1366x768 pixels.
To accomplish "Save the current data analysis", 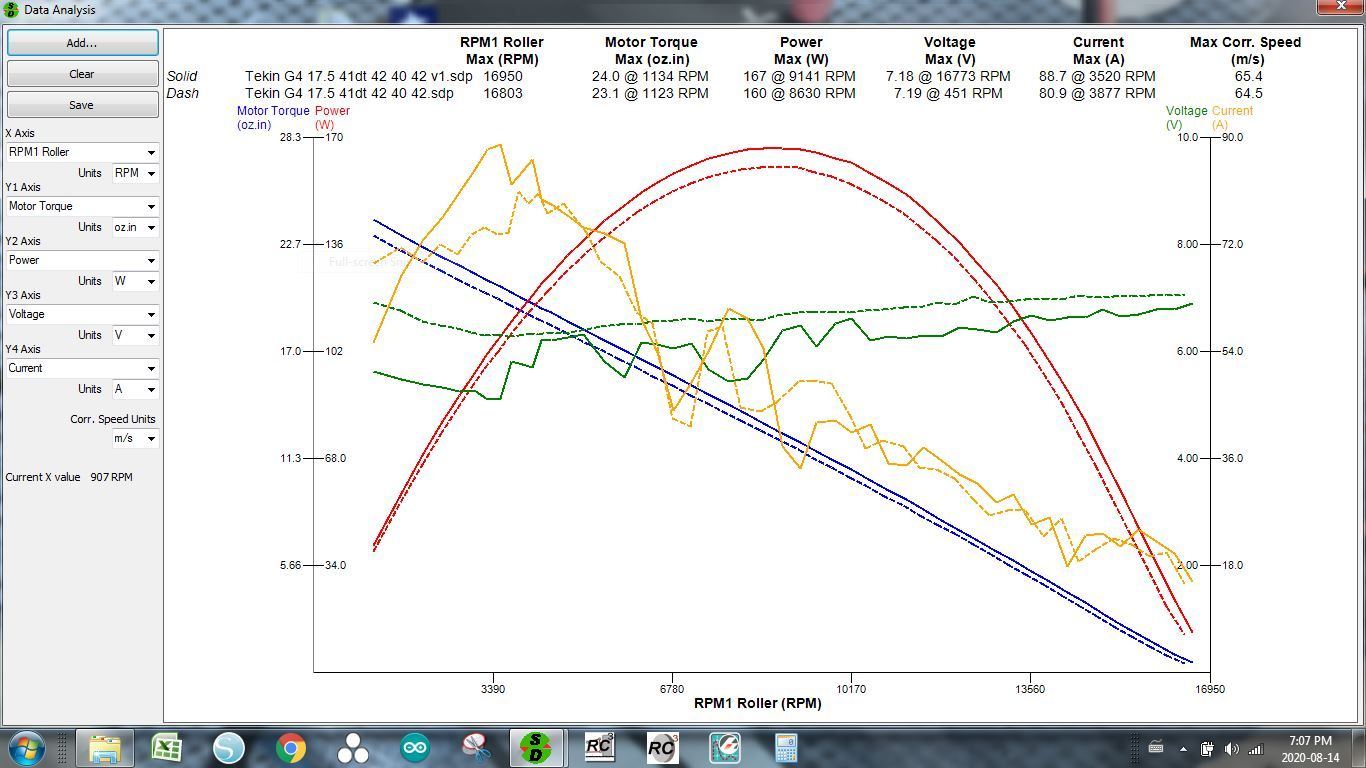I will click(82, 105).
